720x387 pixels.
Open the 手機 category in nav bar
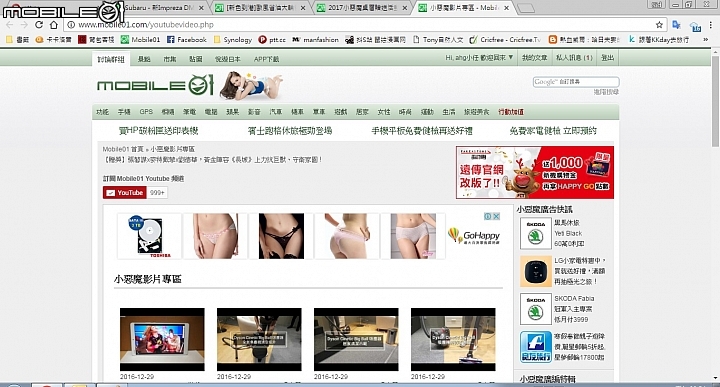[x=124, y=112]
